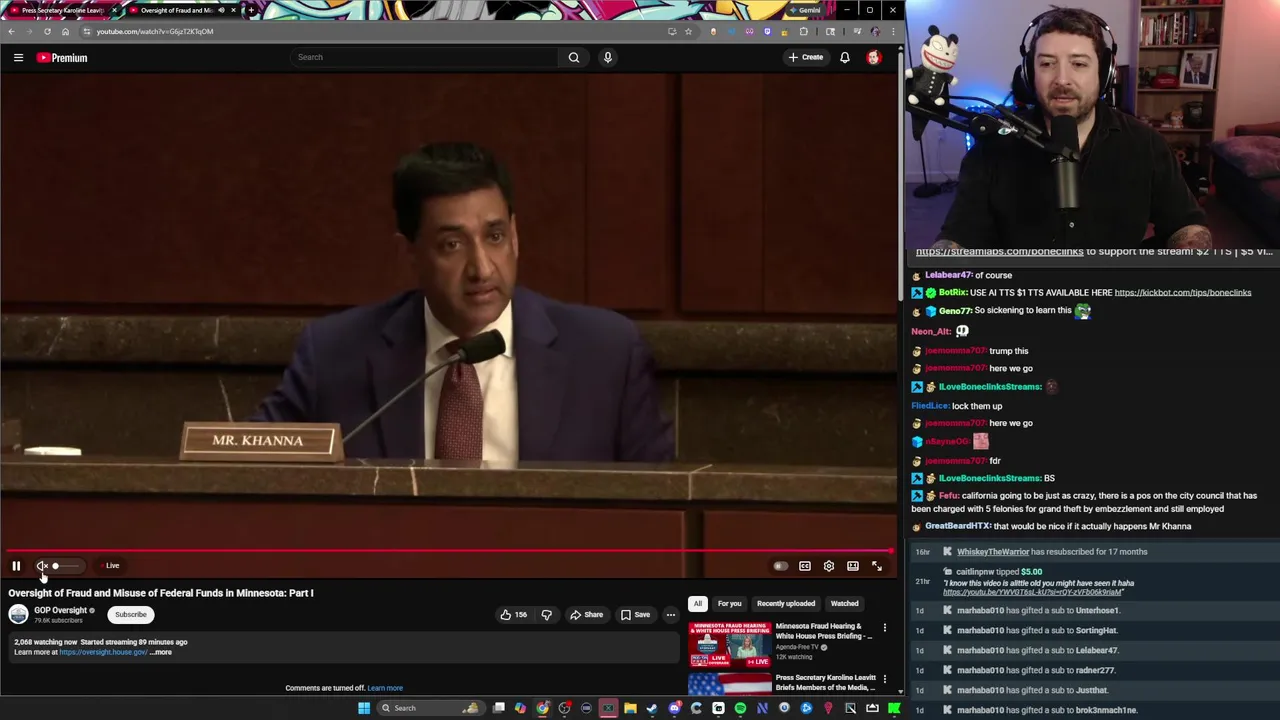
Task: Open the more actions ellipsis under the video
Action: 671,614
